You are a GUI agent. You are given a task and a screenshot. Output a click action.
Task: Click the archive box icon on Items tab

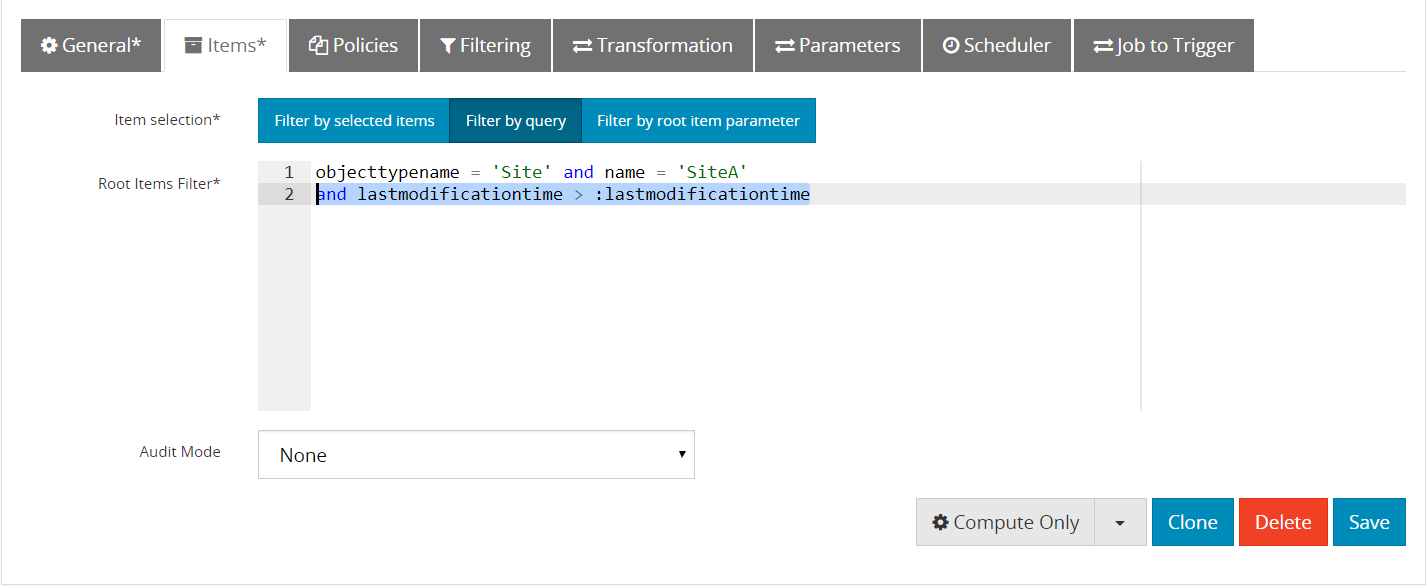(194, 46)
